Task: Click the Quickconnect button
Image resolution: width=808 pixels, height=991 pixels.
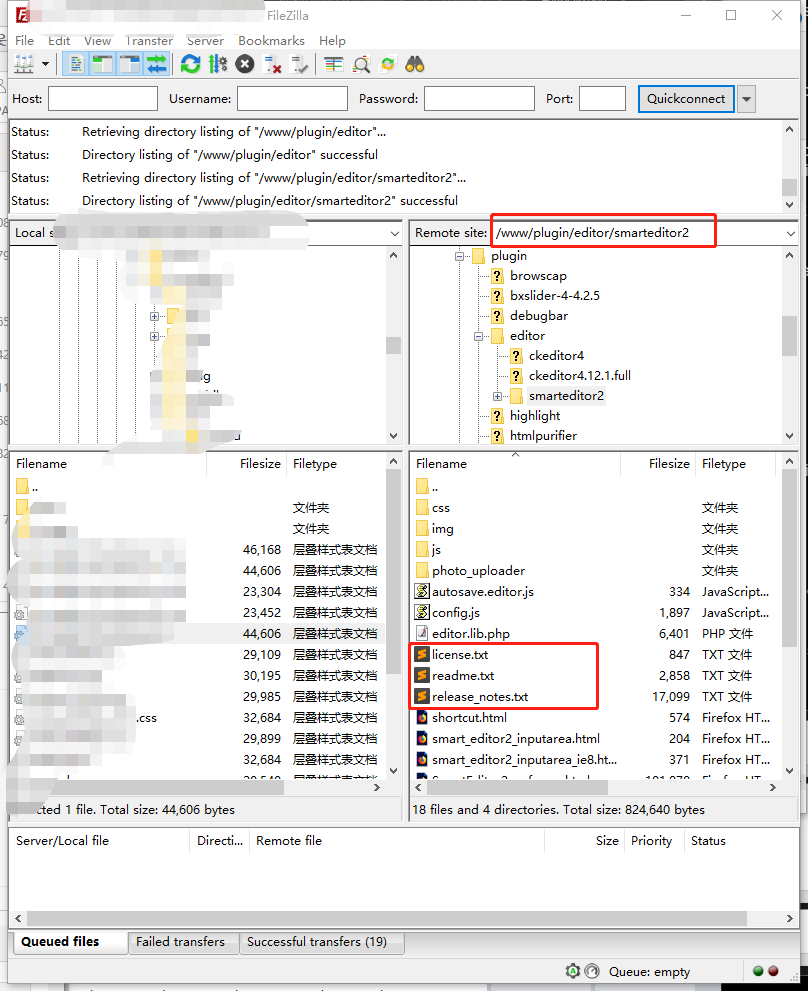Action: 686,99
